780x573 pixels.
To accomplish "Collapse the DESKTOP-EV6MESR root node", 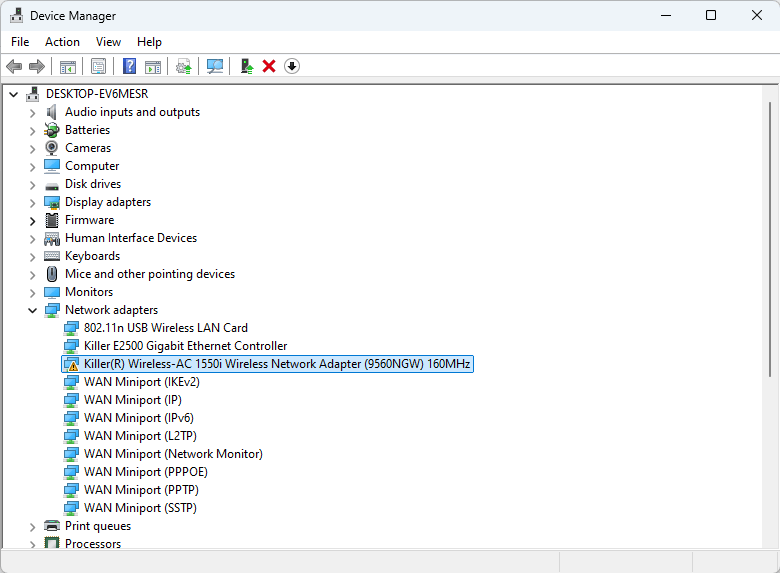I will pos(14,94).
